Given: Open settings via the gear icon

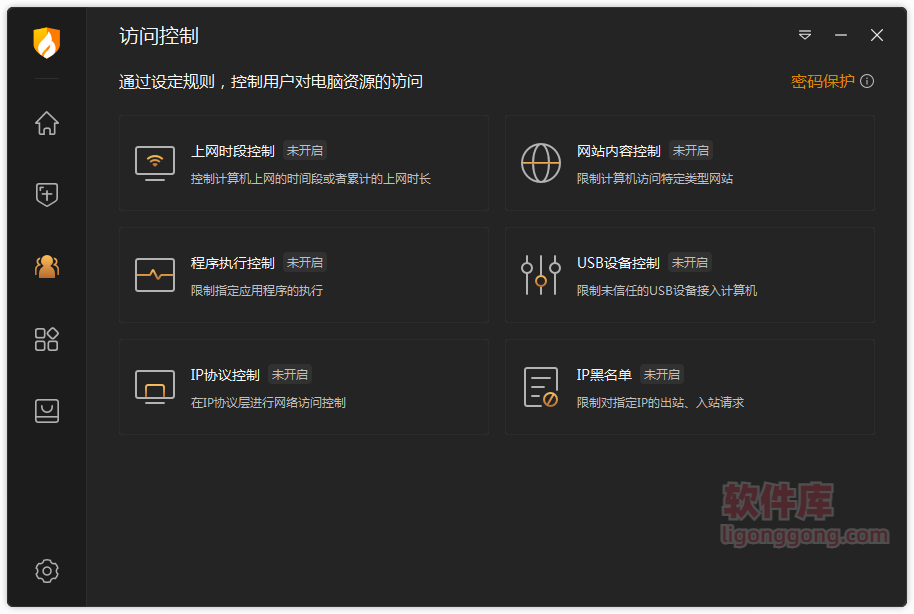Looking at the screenshot, I should 46,570.
